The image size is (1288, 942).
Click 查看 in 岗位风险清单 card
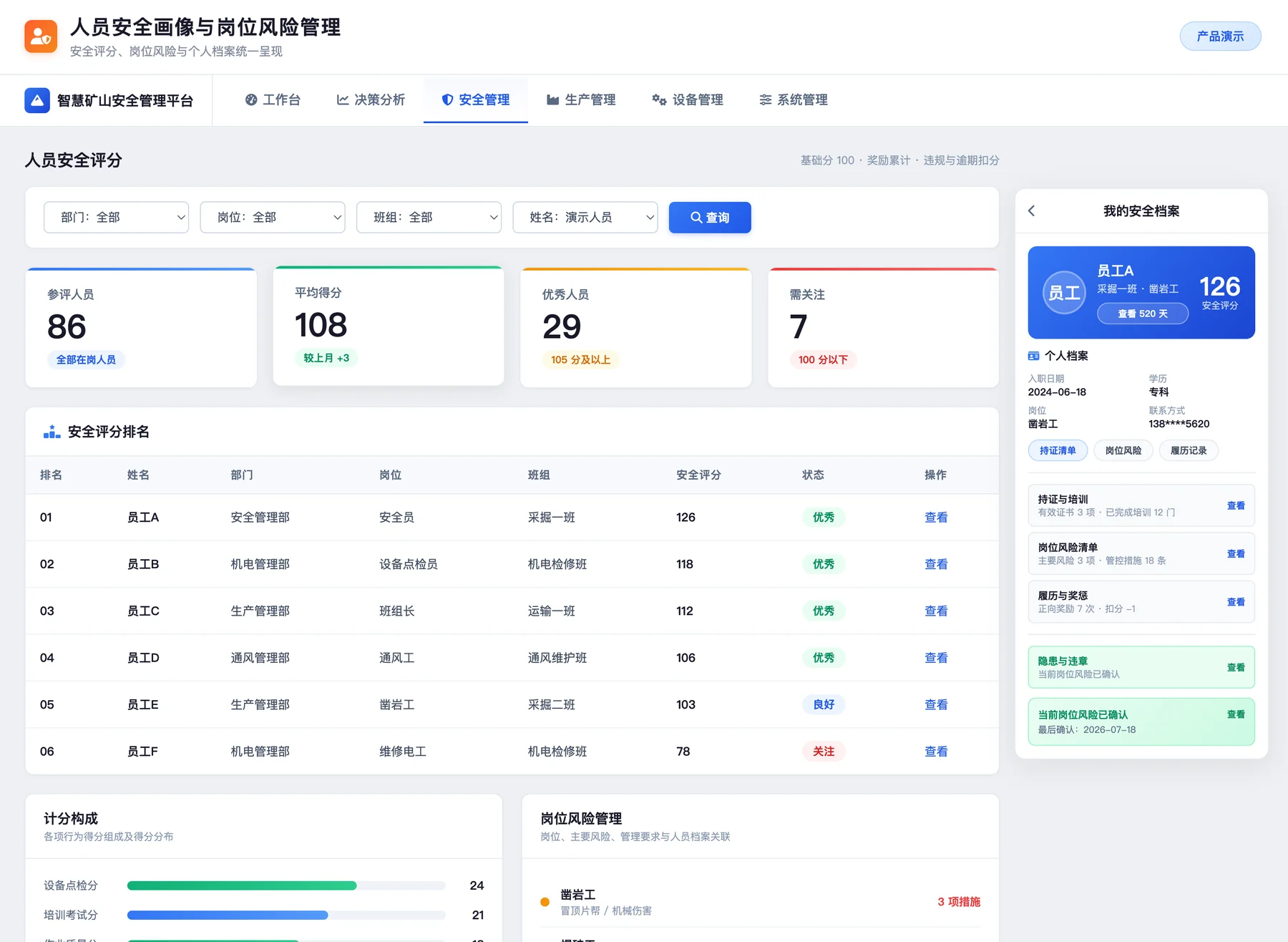click(1236, 553)
